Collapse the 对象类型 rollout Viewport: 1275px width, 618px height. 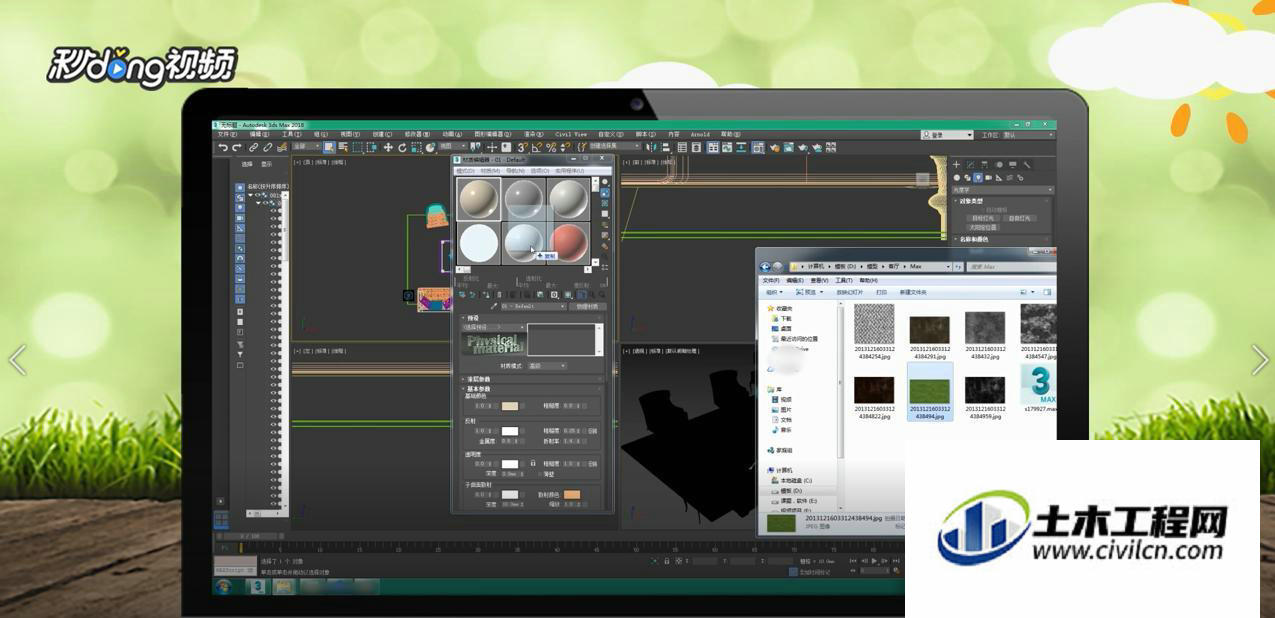(x=1003, y=201)
